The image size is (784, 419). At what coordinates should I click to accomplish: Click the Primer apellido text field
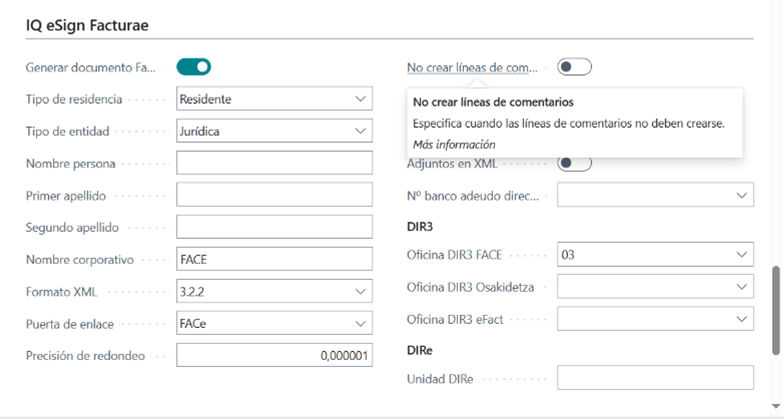coord(274,195)
